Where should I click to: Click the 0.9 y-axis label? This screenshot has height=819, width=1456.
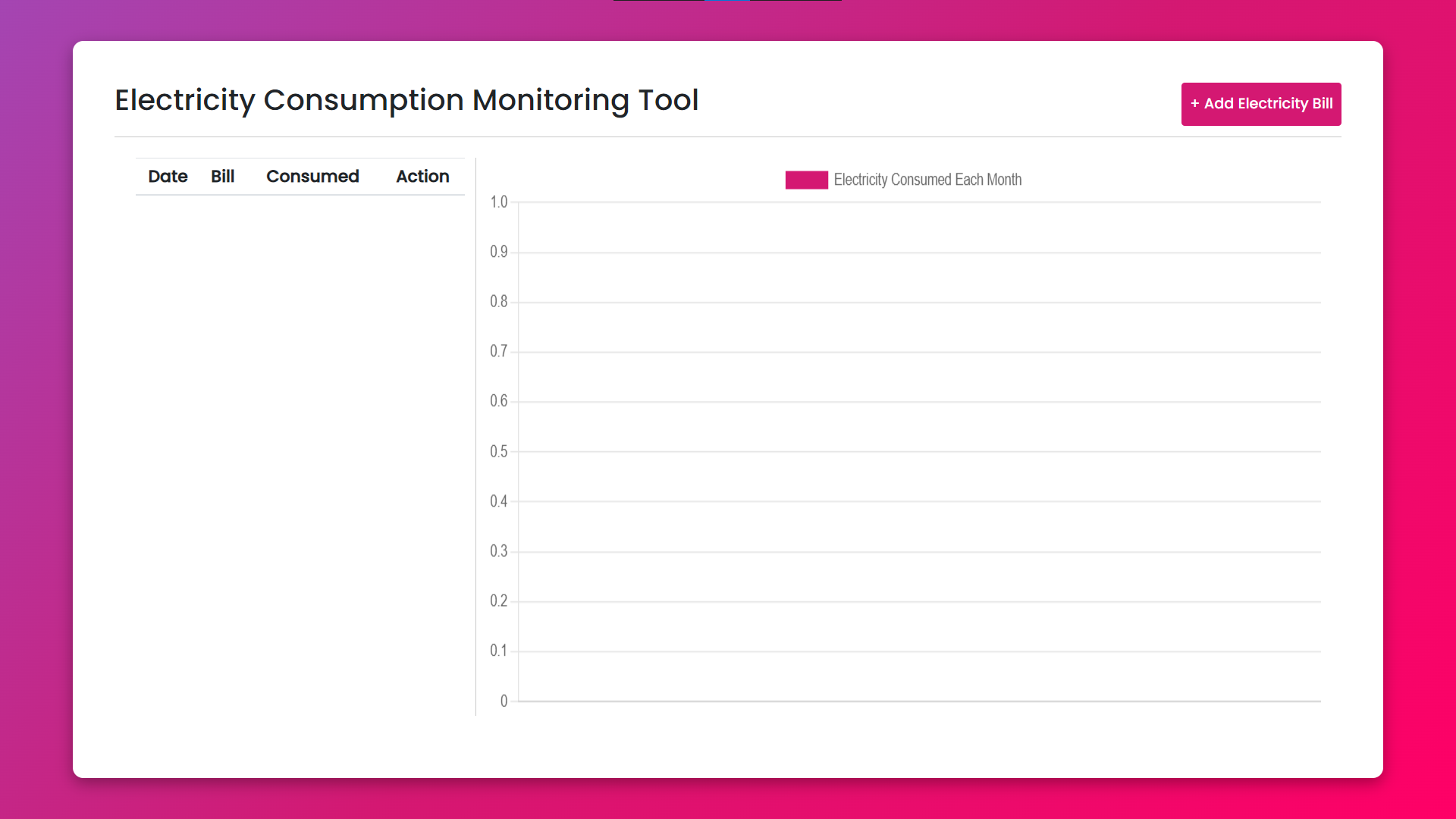tap(498, 252)
